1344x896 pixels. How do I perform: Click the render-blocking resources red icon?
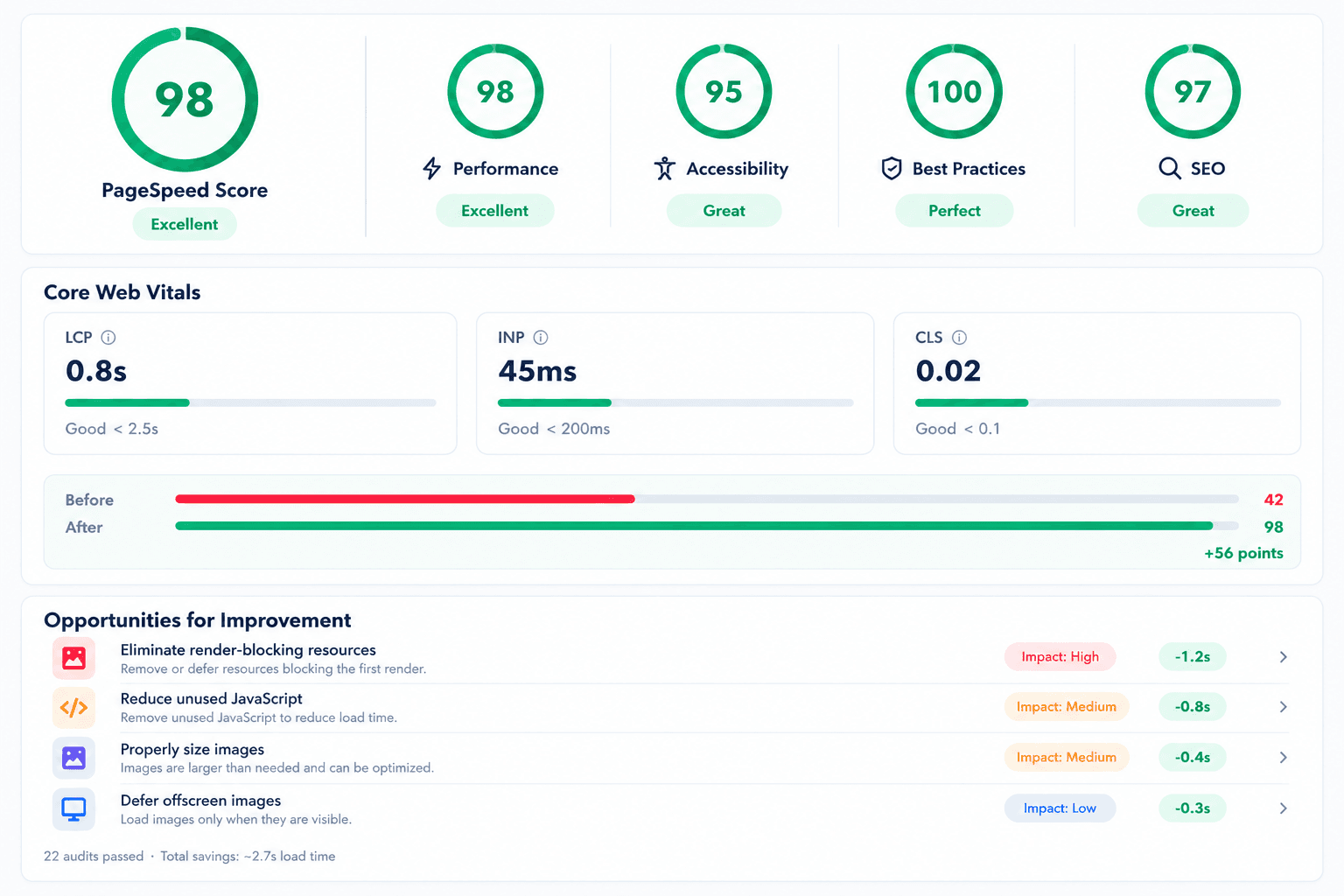73,658
